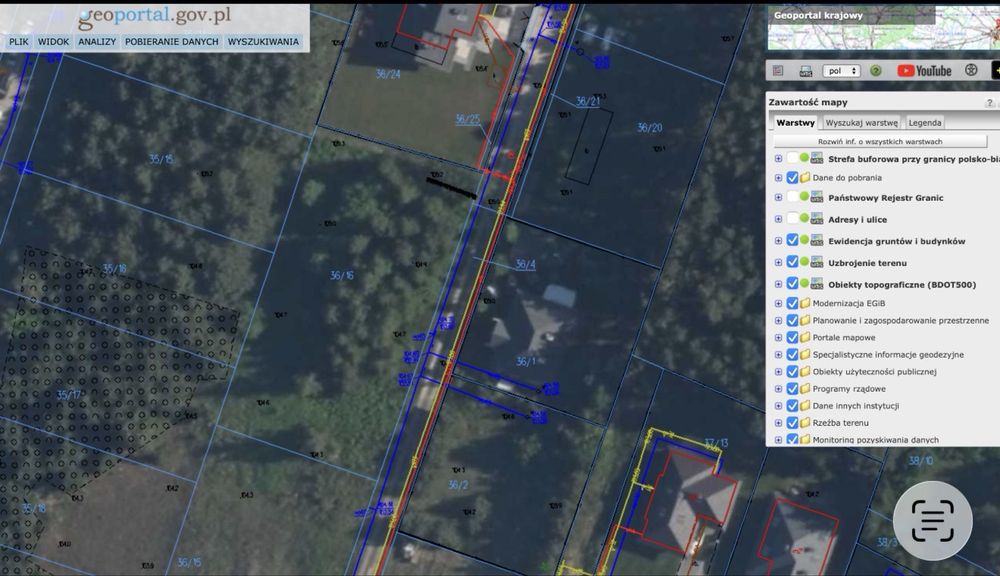Uncheck the Uzbrojenie terenu checkbox
1000x576 pixels.
point(792,262)
